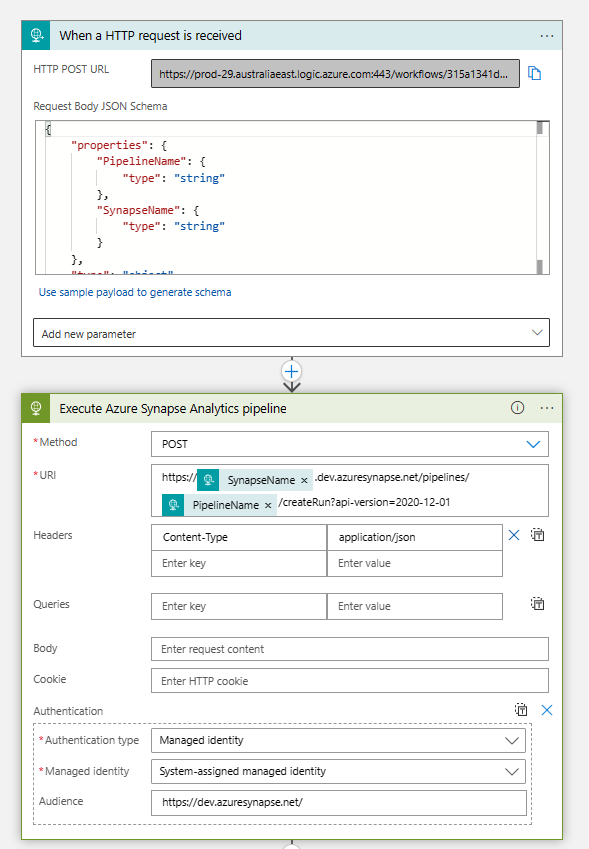The height and width of the screenshot is (849, 589).
Task: Open info icon on Synapse pipeline action
Action: pos(518,408)
